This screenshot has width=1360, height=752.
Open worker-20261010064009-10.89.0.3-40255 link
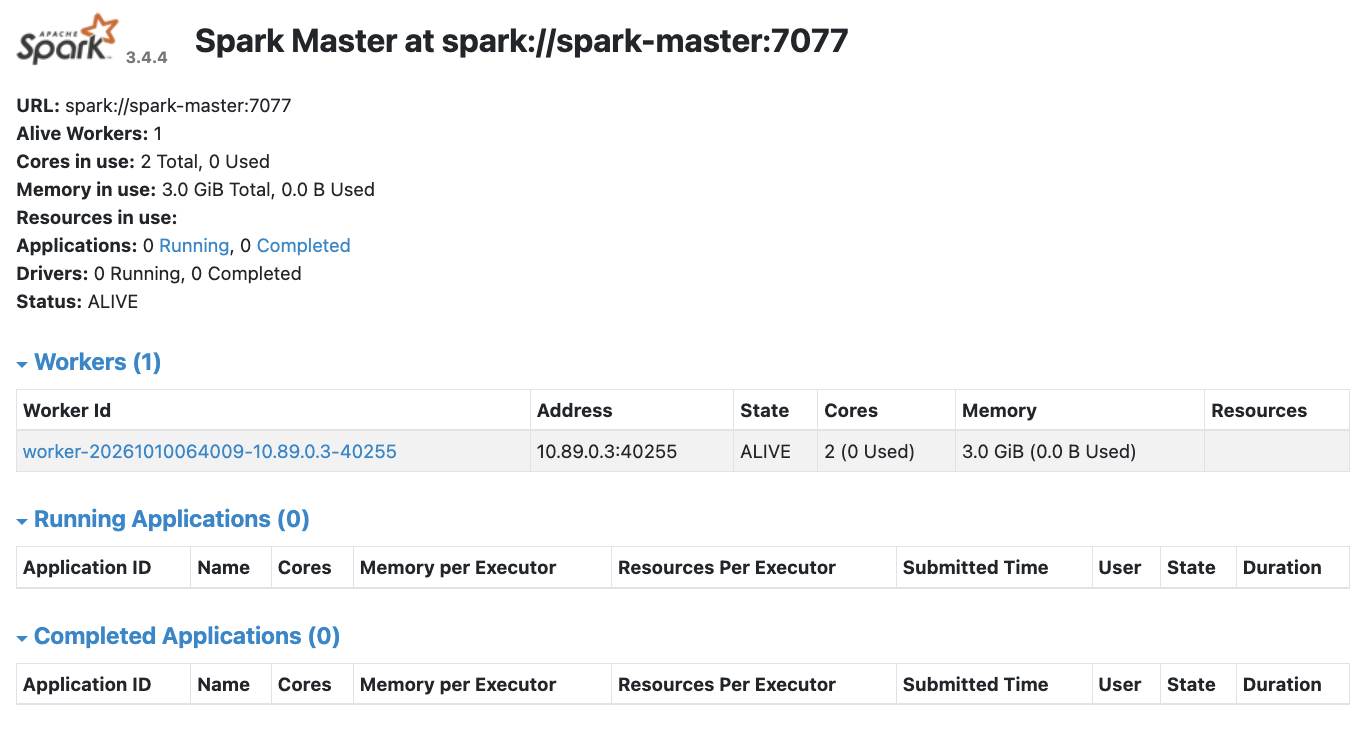coord(210,452)
